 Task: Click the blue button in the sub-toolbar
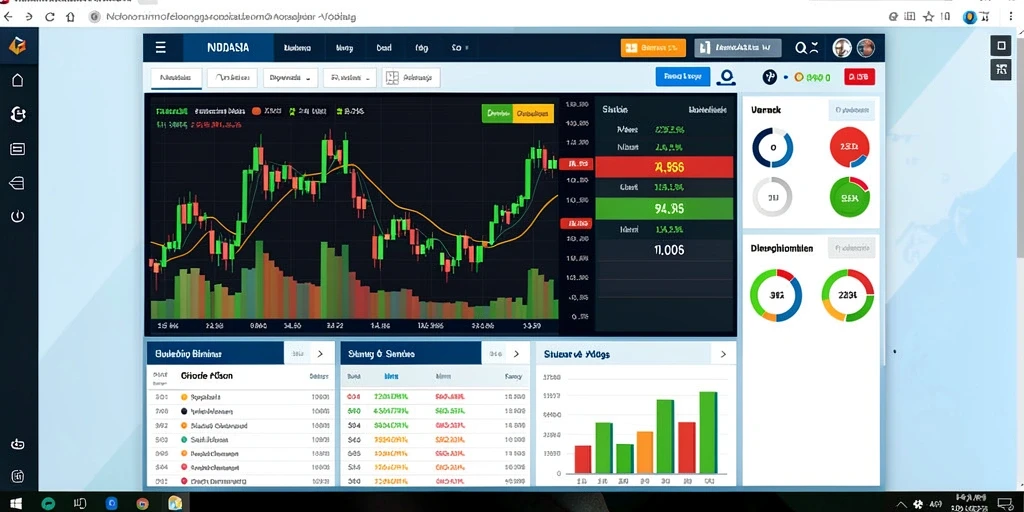[682, 76]
